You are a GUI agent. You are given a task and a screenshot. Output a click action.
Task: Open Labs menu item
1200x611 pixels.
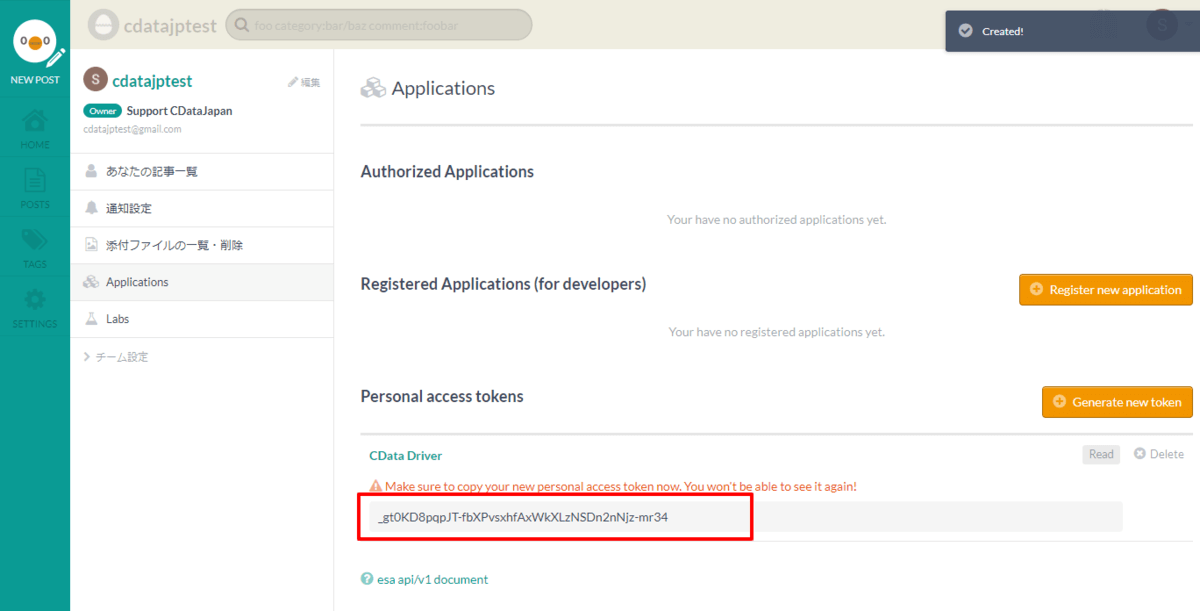(x=117, y=319)
